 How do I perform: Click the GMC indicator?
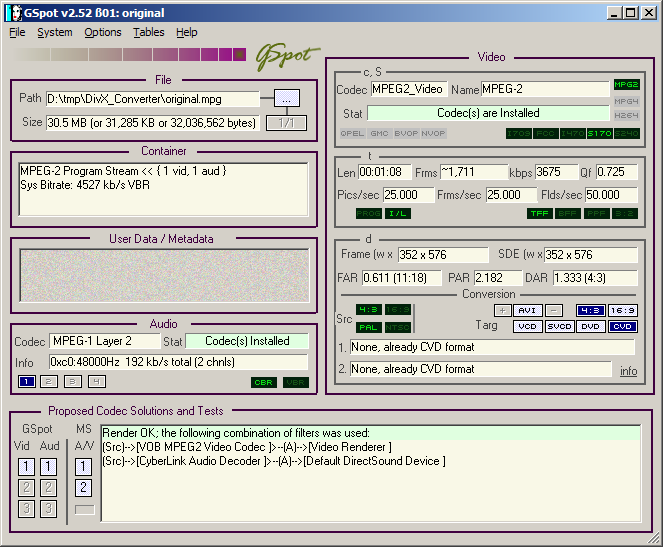[x=379, y=134]
